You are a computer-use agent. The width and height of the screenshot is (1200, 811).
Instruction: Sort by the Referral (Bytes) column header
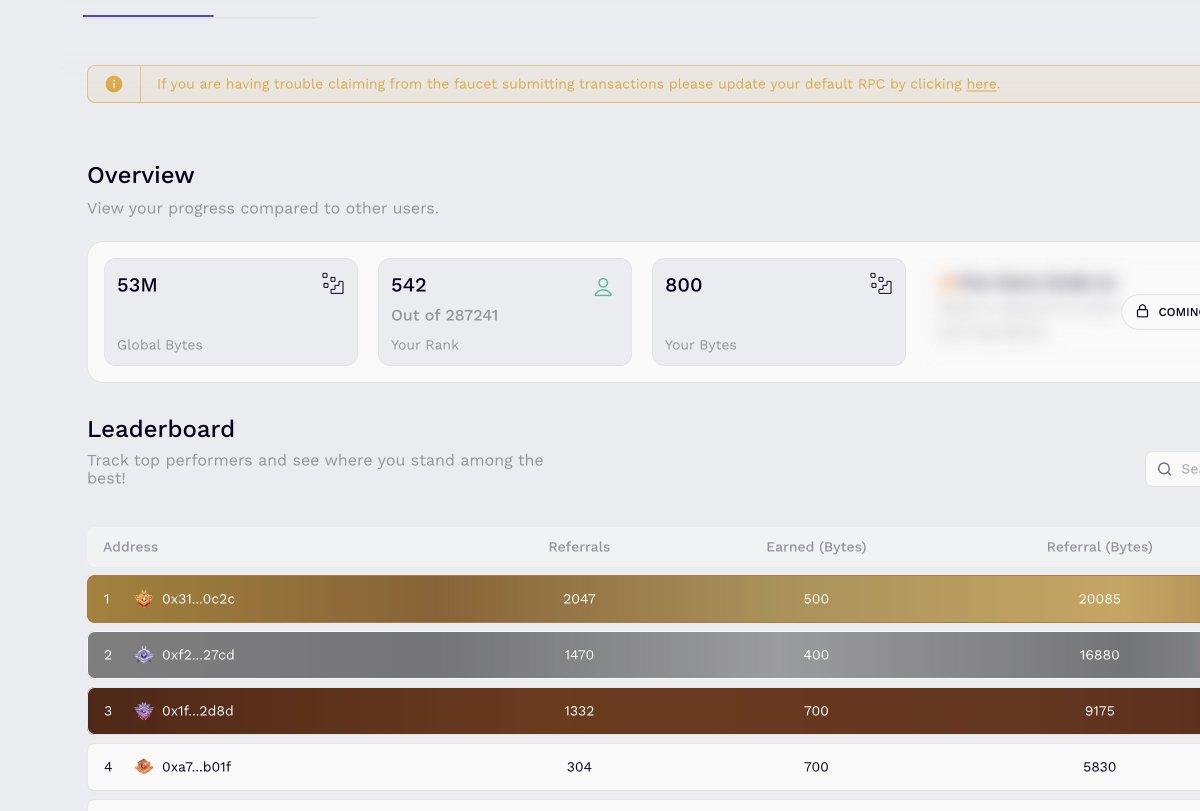[1099, 547]
